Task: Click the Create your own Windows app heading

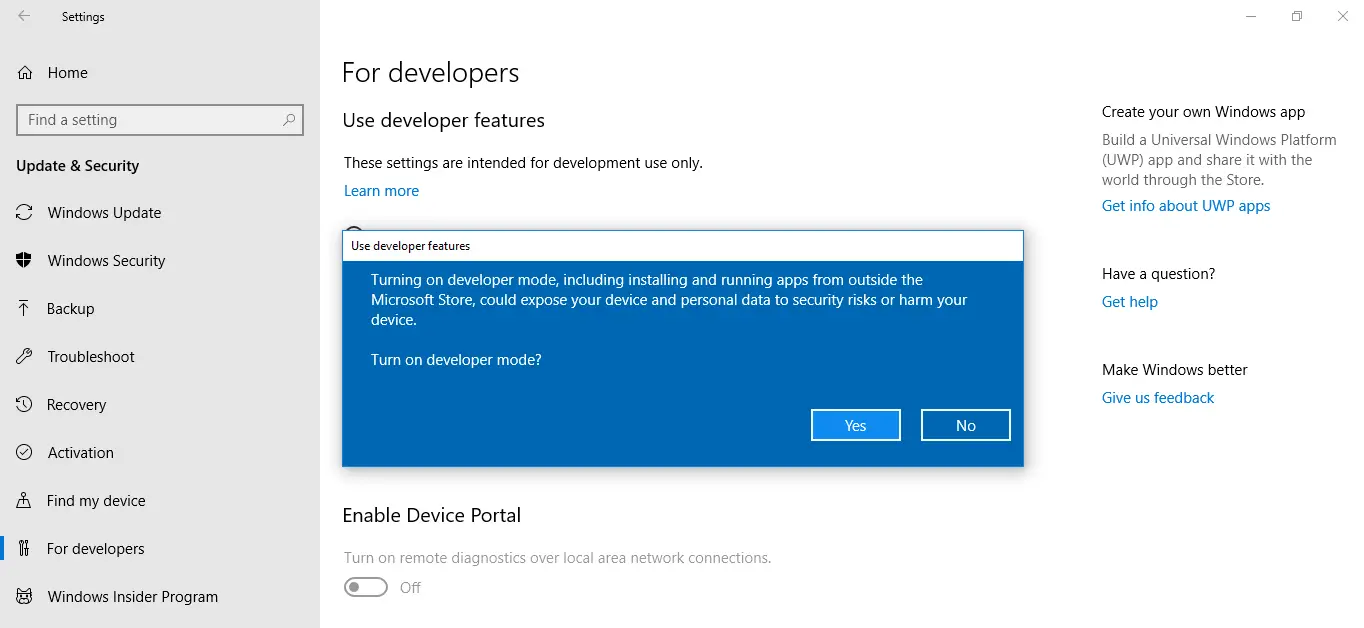Action: coord(1204,112)
